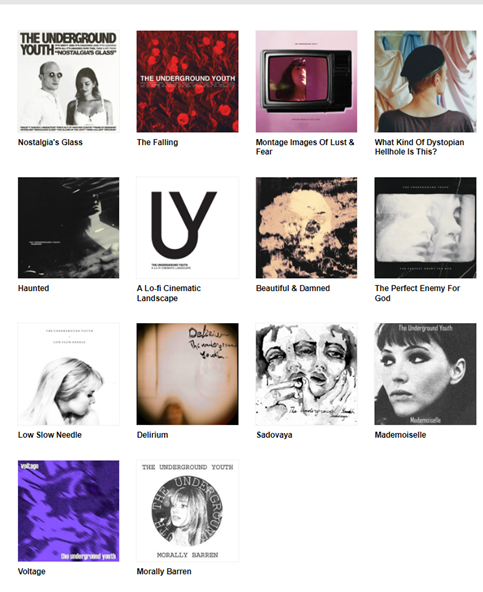Viewport: 483px width, 592px height.
Task: Go to the A Lo-fi Cinematic Landscape title
Action: (x=169, y=293)
